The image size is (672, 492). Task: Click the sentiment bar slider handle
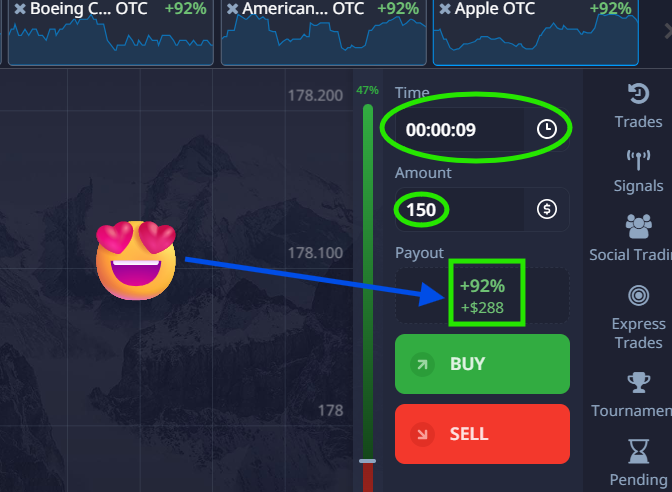(x=367, y=461)
